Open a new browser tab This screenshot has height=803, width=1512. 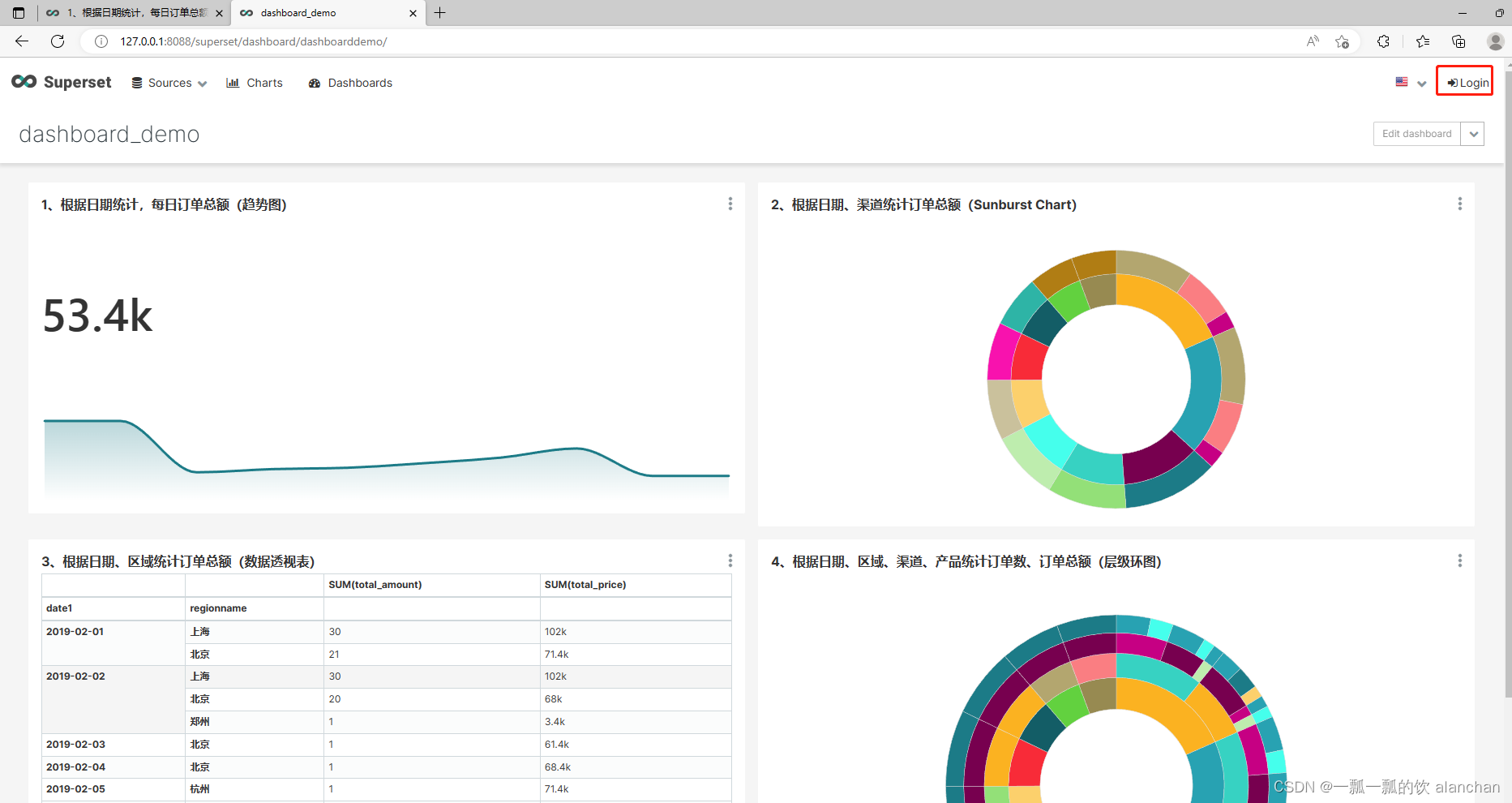[440, 13]
